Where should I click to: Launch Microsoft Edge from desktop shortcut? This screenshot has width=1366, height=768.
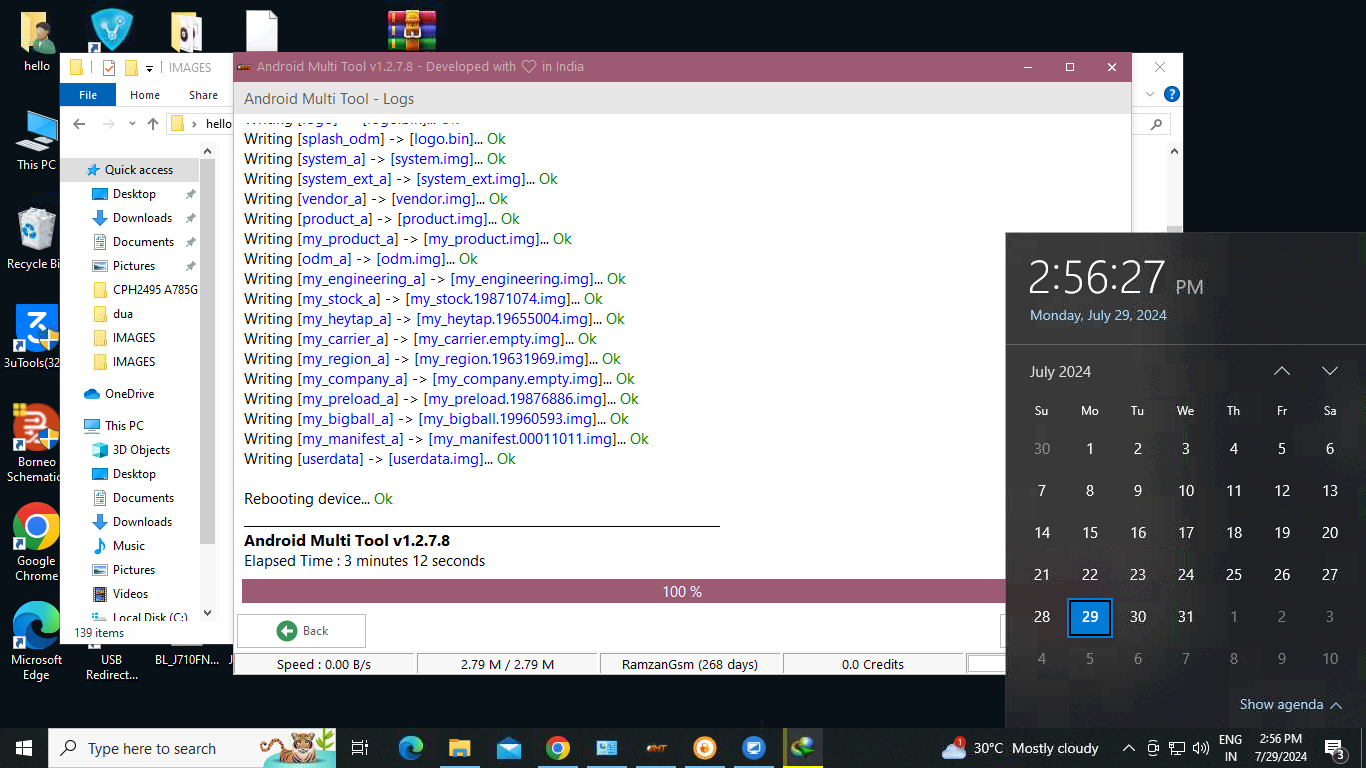[36, 641]
